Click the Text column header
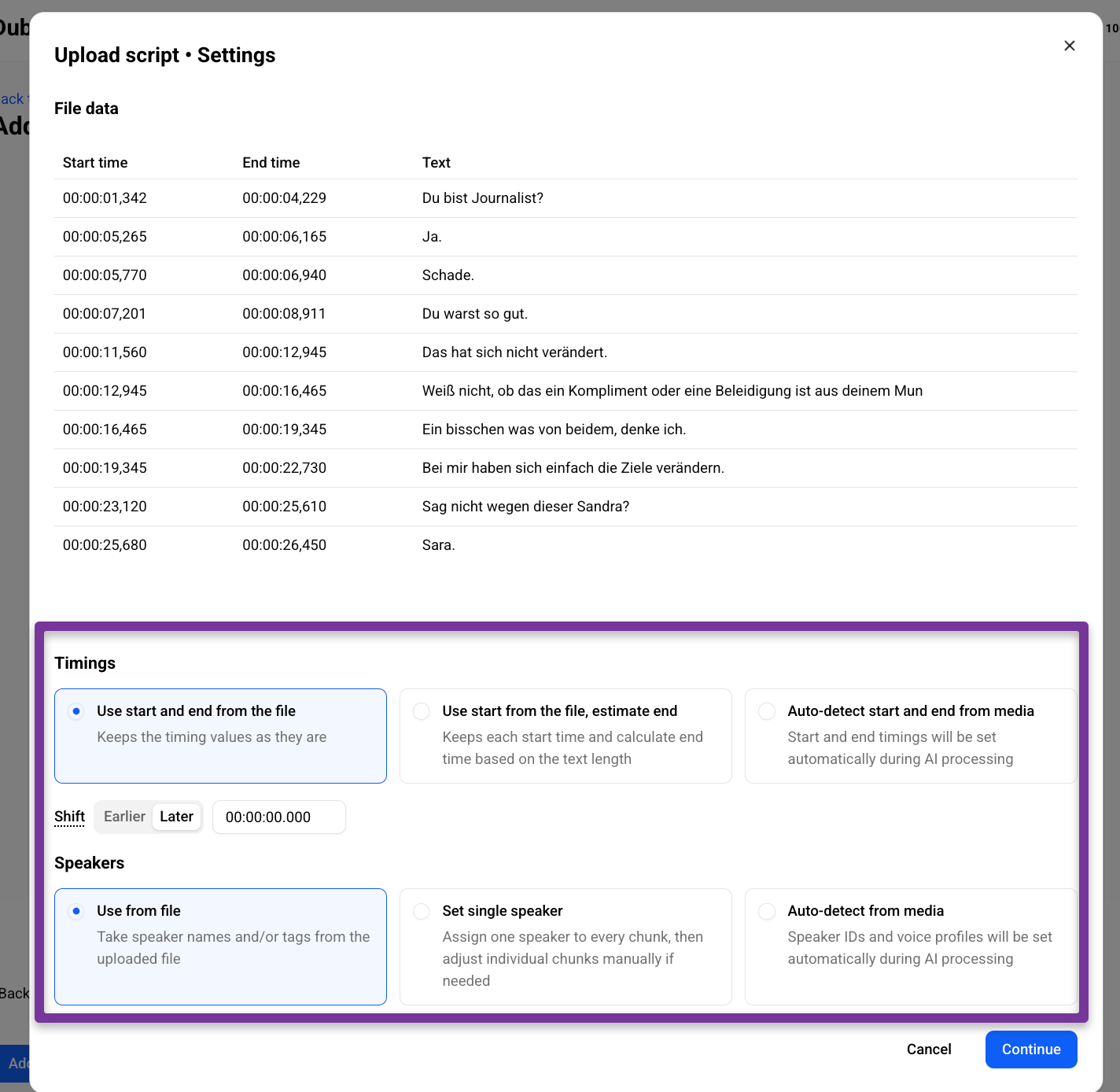Viewport: 1120px width, 1092px height. [437, 163]
